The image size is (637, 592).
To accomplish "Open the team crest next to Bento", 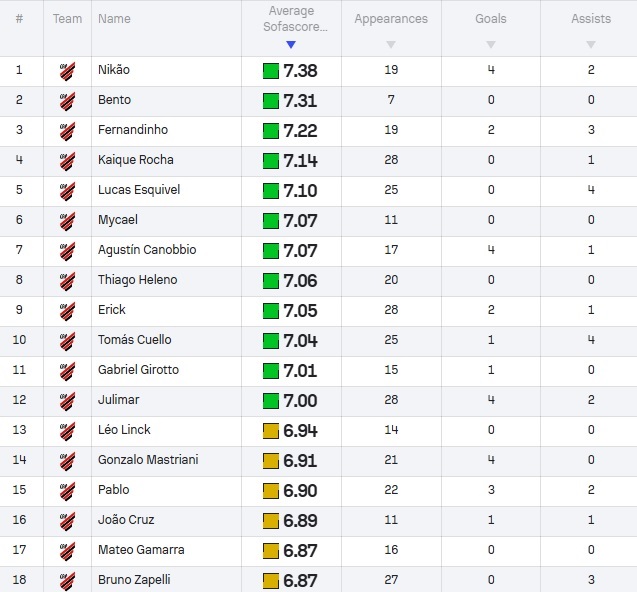I will pyautogui.click(x=67, y=101).
